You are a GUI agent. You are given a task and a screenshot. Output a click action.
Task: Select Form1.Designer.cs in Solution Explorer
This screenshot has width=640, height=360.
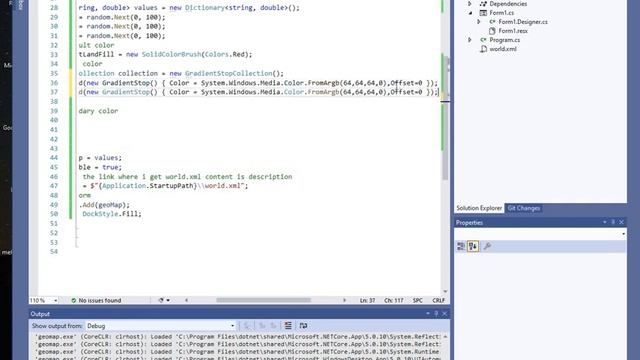523,22
